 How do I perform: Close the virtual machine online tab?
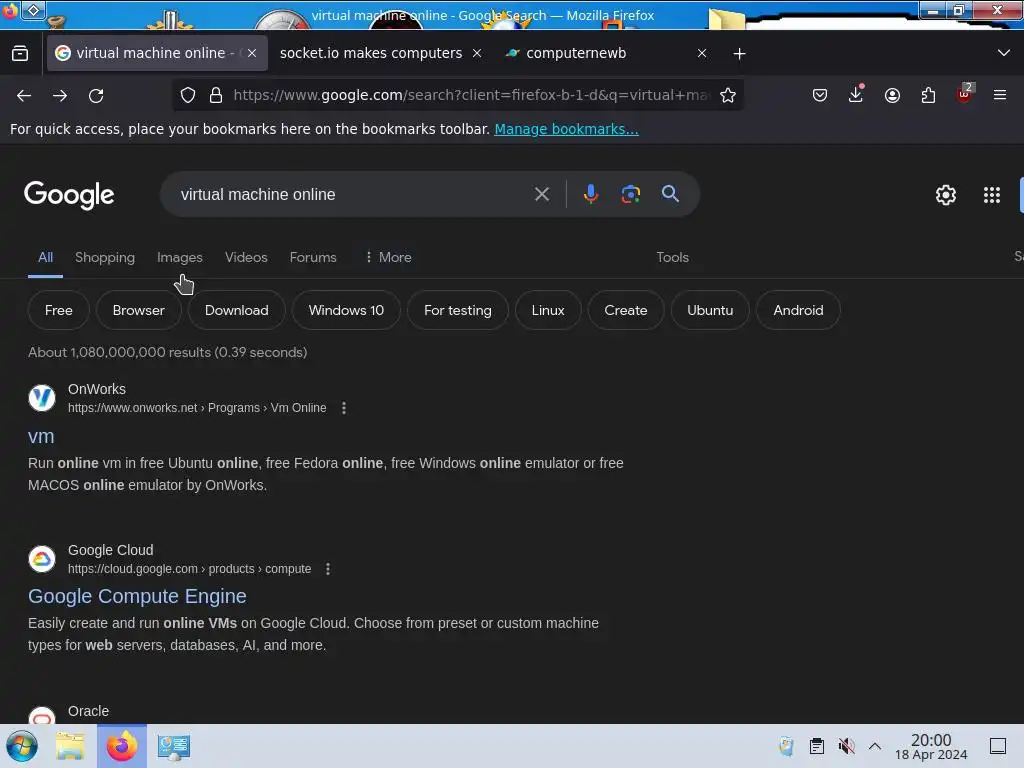click(252, 54)
